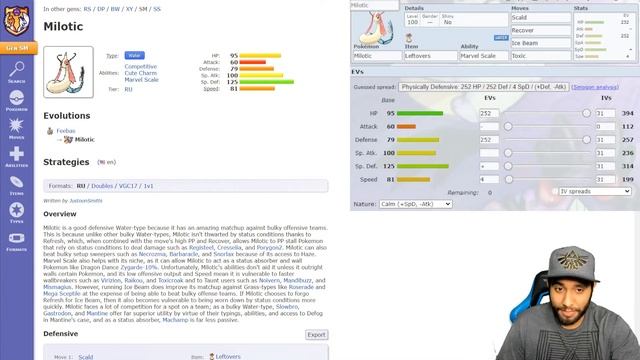The image size is (640, 360).
Task: Open the Marvel Scale ability link
Action: coord(141,80)
